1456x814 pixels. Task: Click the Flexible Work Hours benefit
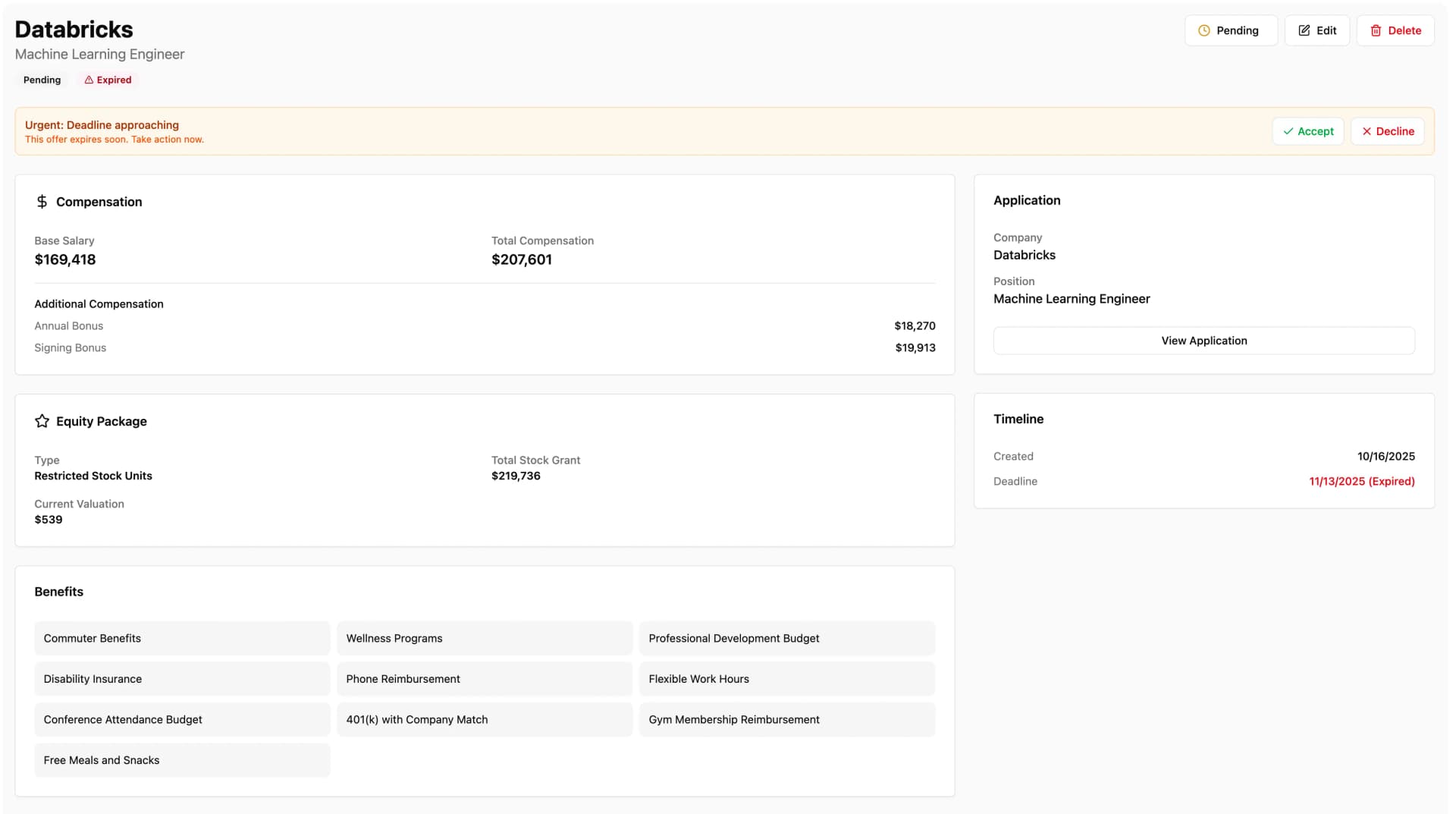pyautogui.click(x=787, y=679)
